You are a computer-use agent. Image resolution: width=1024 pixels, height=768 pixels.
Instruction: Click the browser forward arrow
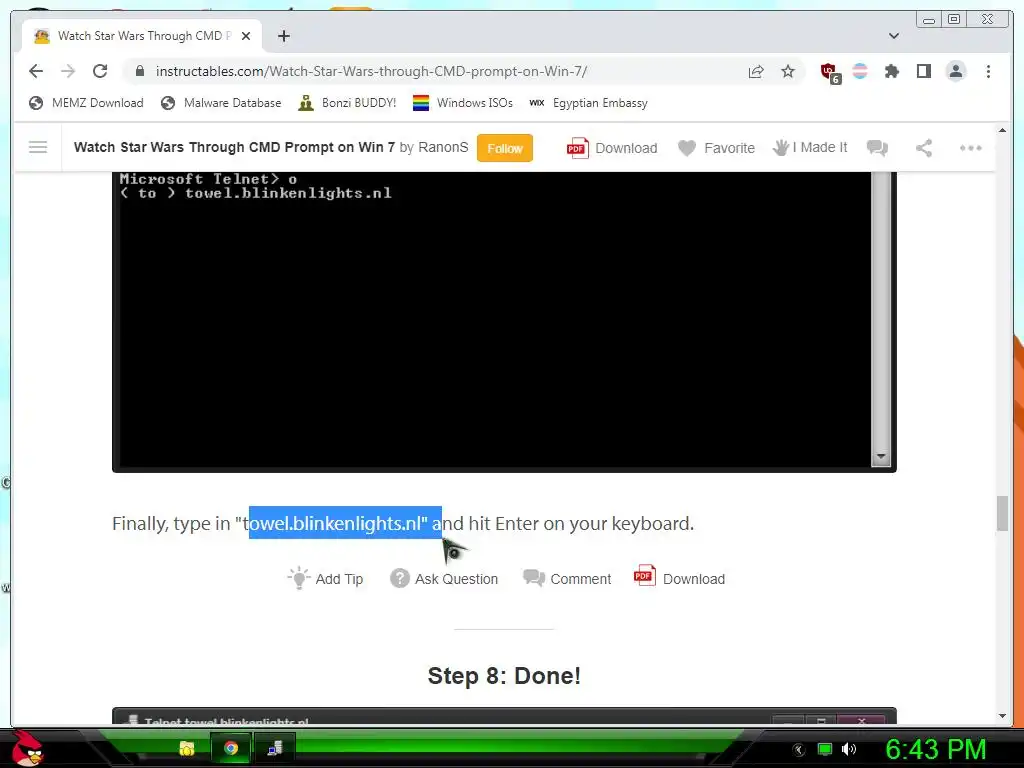click(68, 71)
